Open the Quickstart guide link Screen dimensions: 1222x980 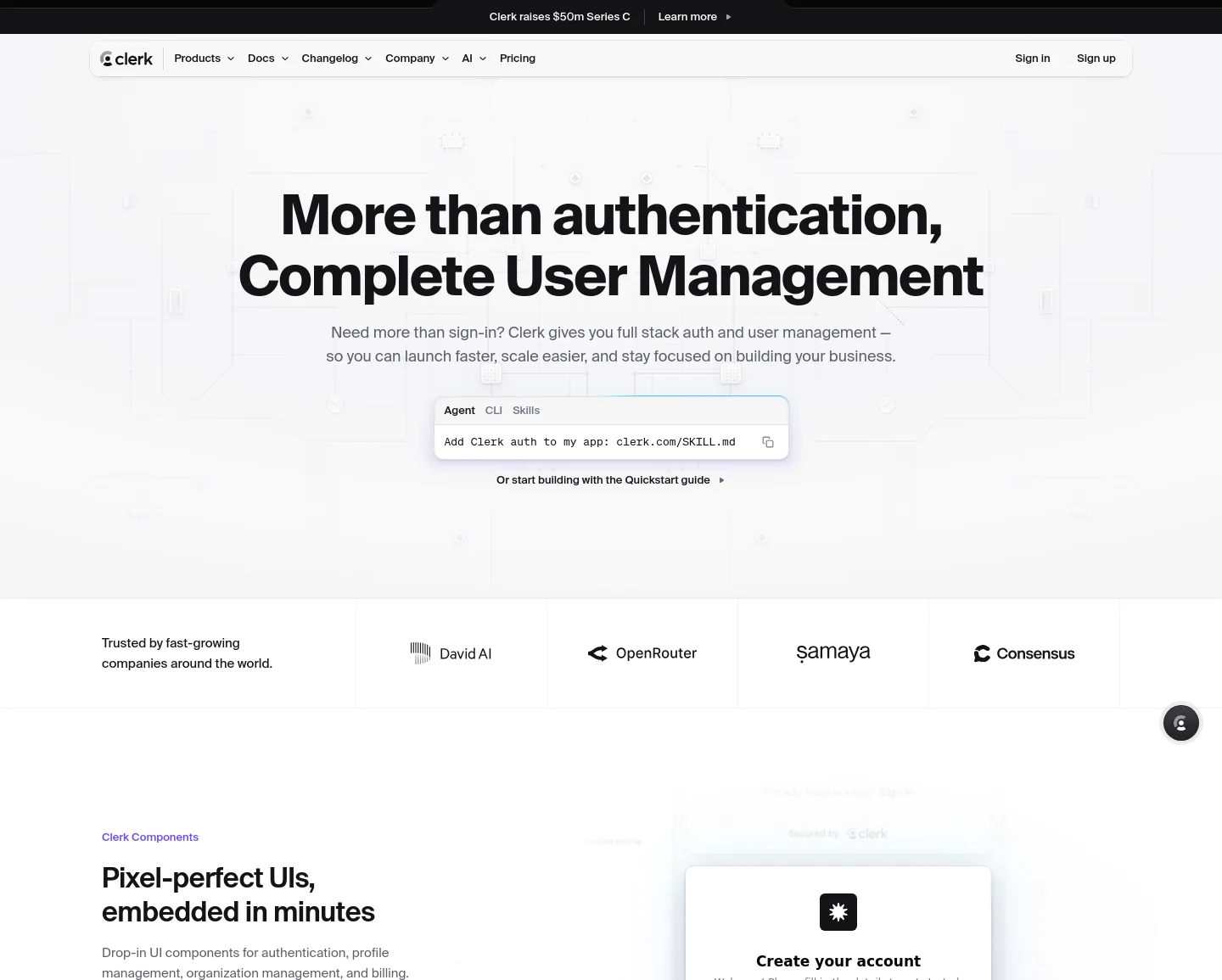pos(610,480)
